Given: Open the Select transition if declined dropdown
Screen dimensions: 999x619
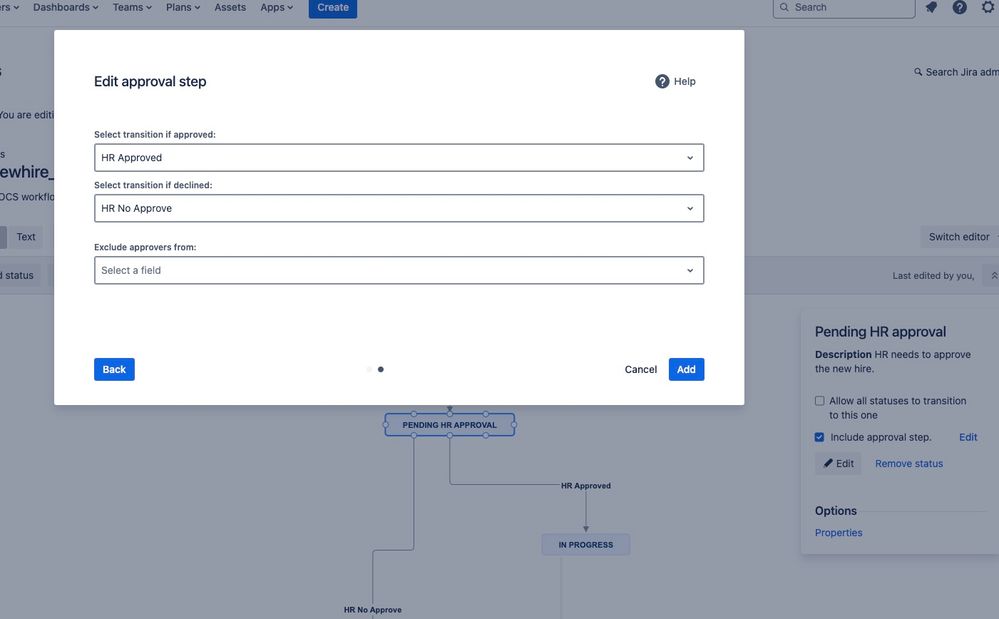Looking at the screenshot, I should [399, 208].
